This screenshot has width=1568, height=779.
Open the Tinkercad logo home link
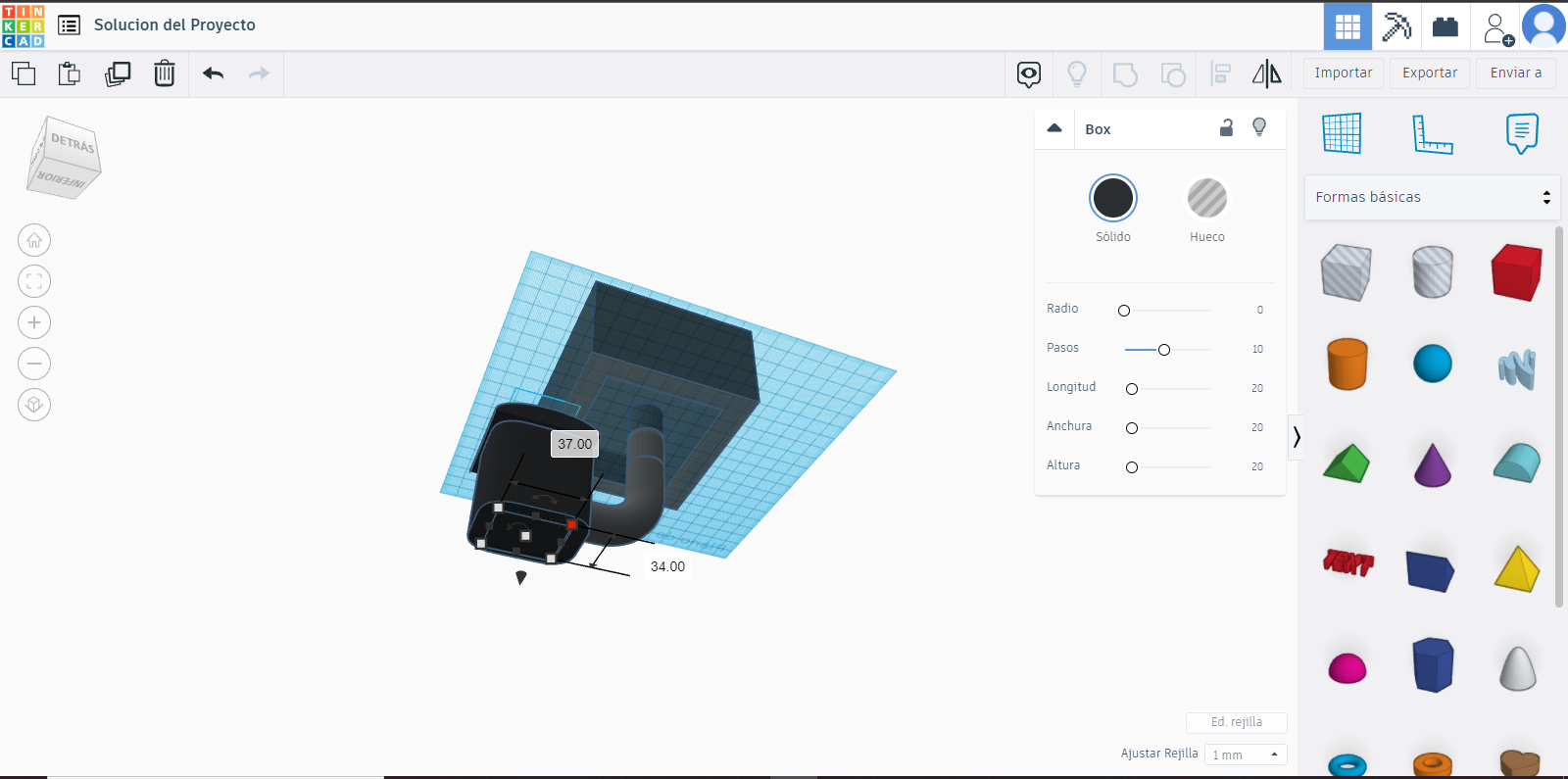point(24,26)
